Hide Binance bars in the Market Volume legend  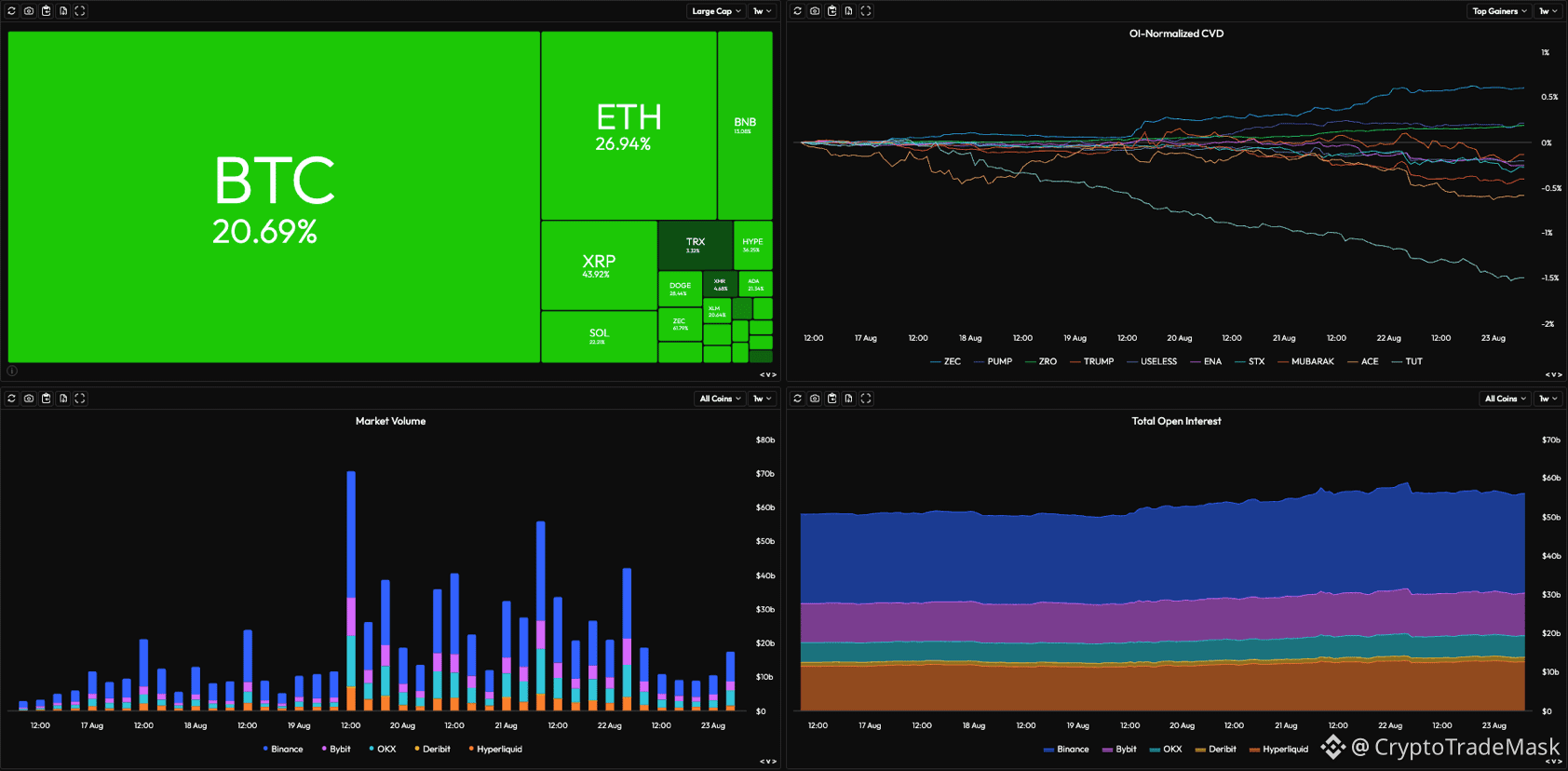coord(283,749)
